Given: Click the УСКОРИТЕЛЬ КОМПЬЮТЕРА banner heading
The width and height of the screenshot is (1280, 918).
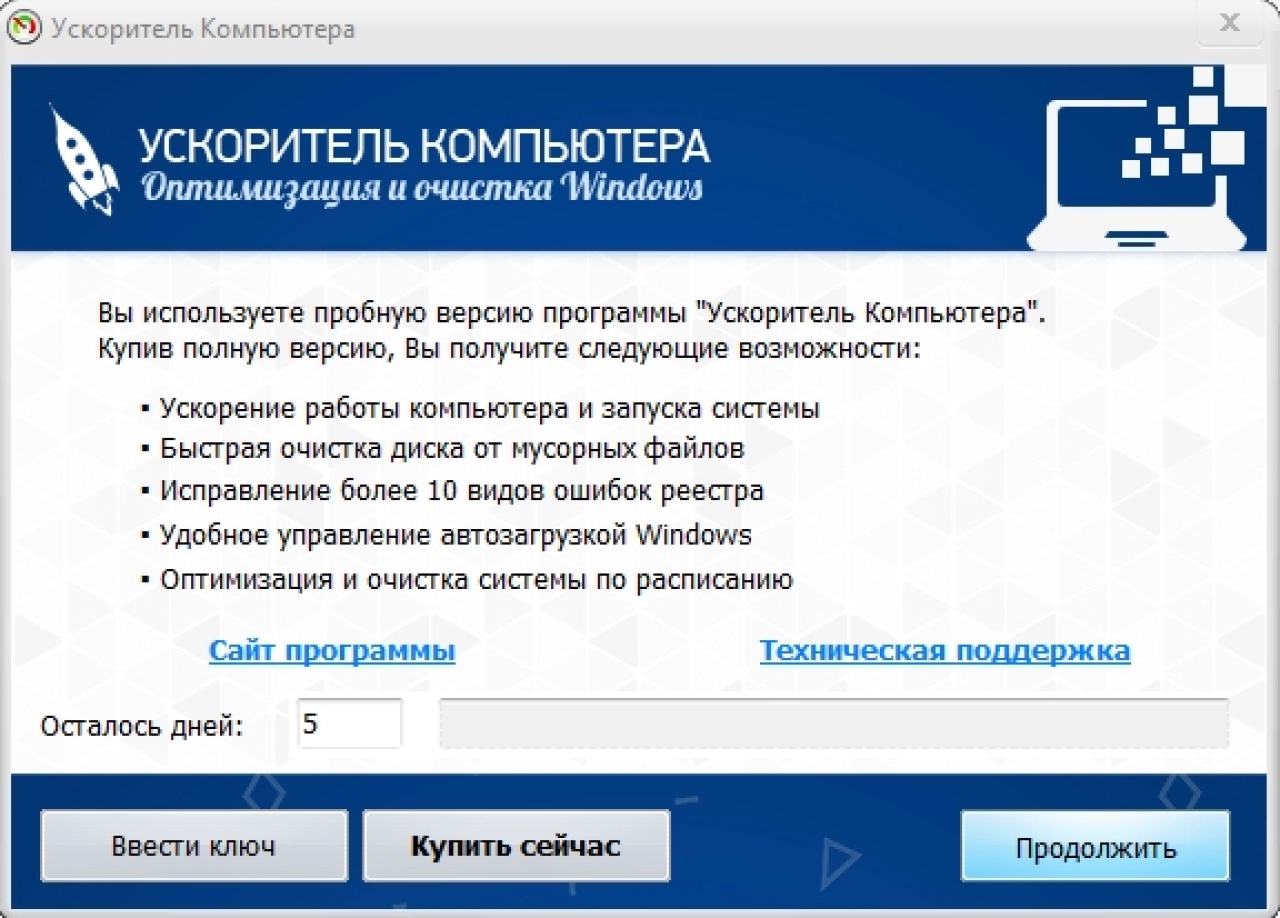Looking at the screenshot, I should tap(424, 147).
